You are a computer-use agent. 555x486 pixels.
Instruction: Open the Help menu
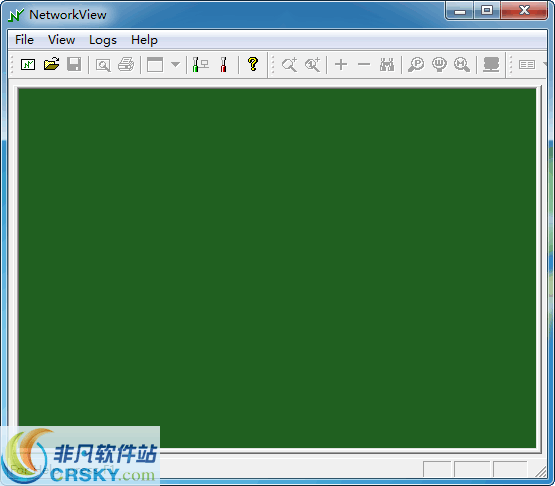point(144,40)
